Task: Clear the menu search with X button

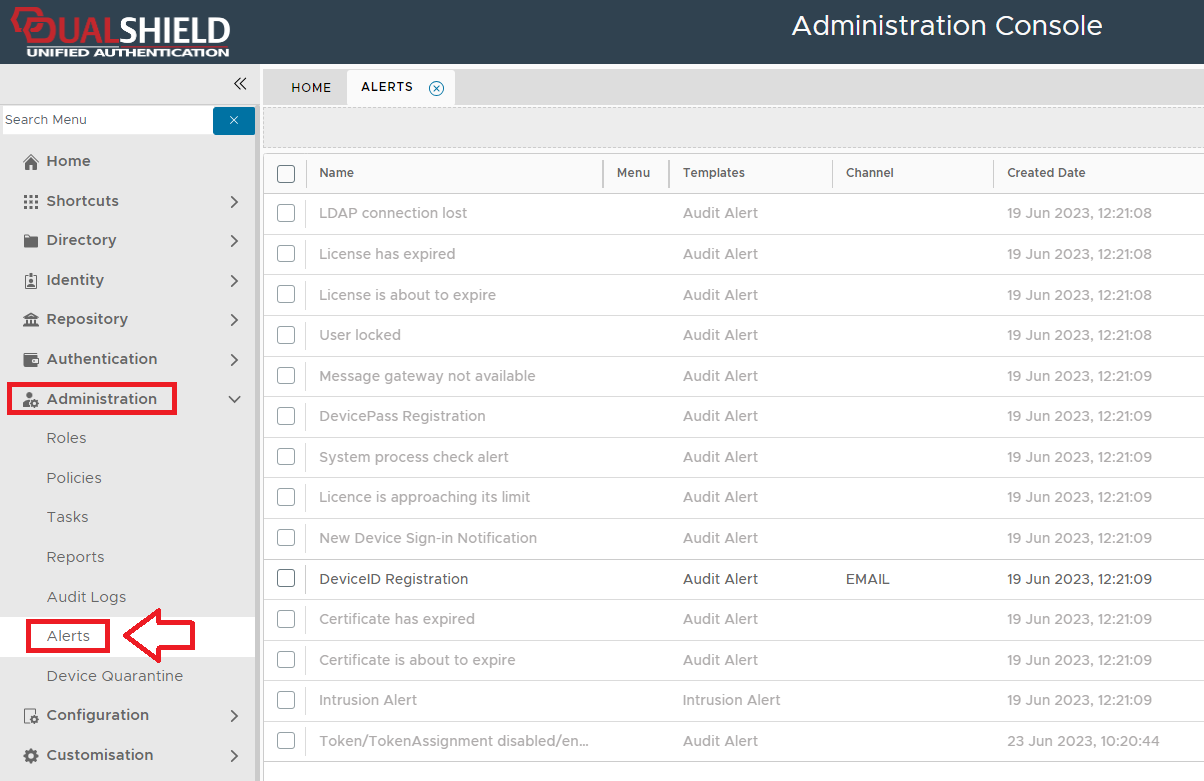Action: point(234,120)
